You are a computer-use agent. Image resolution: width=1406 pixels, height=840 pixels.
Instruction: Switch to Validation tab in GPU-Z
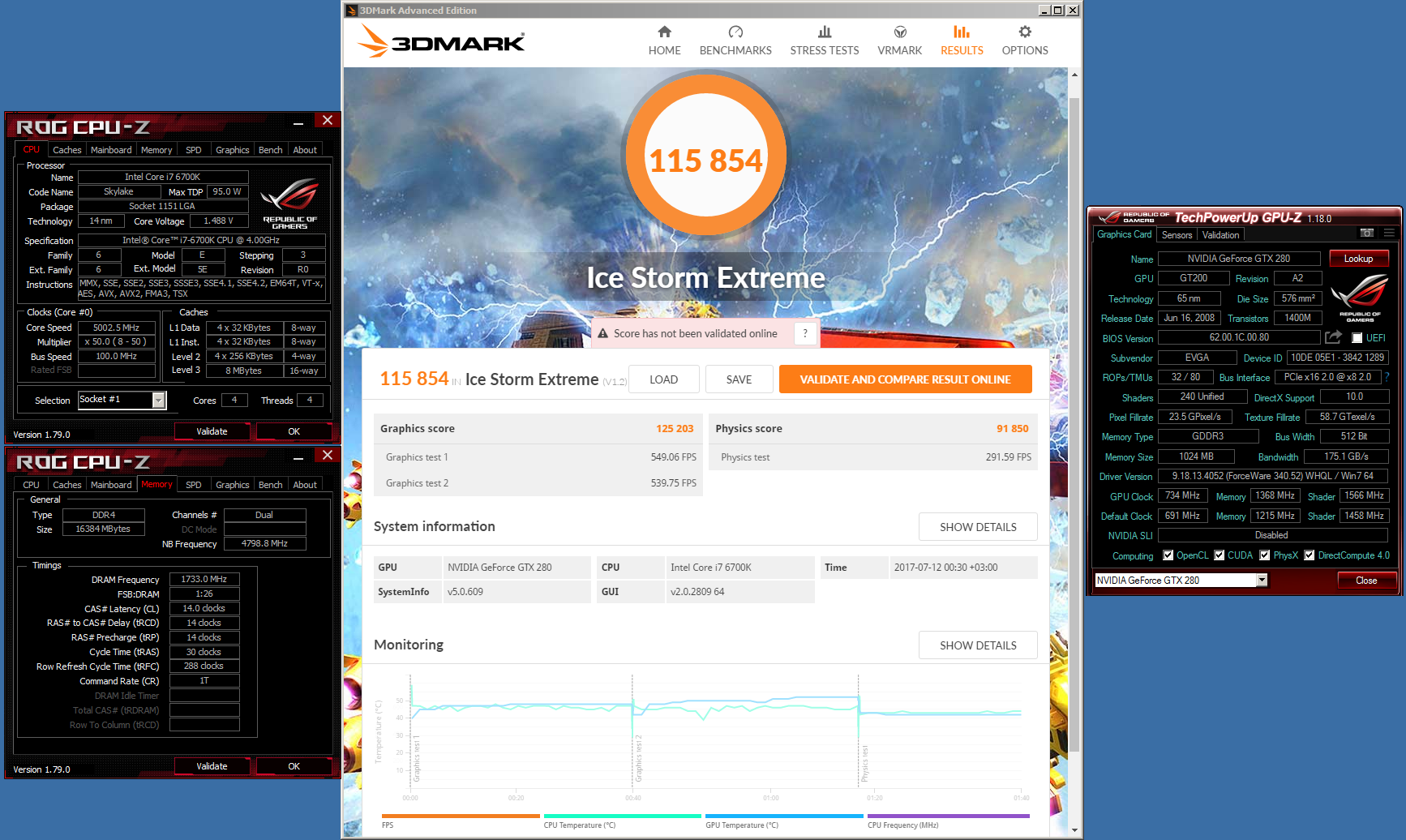point(1220,235)
